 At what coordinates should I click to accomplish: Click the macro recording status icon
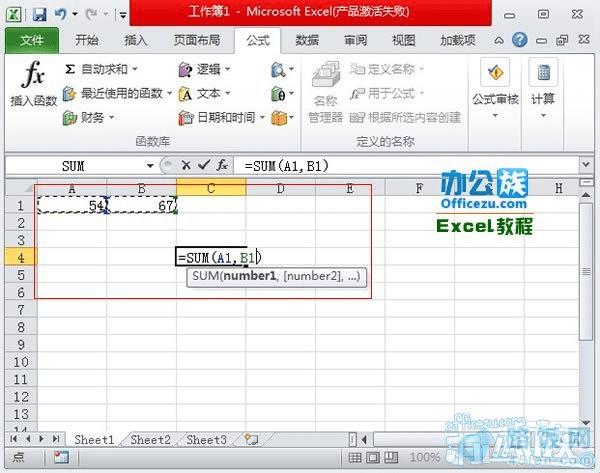click(x=61, y=457)
